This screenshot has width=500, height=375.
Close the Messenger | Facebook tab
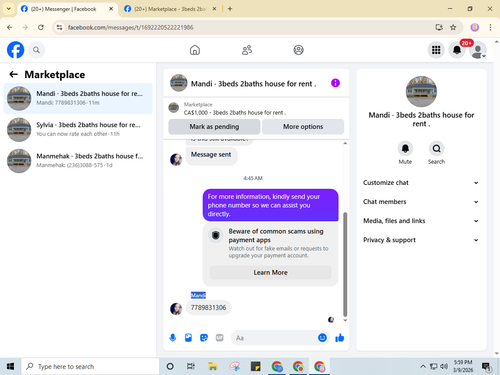click(x=111, y=9)
